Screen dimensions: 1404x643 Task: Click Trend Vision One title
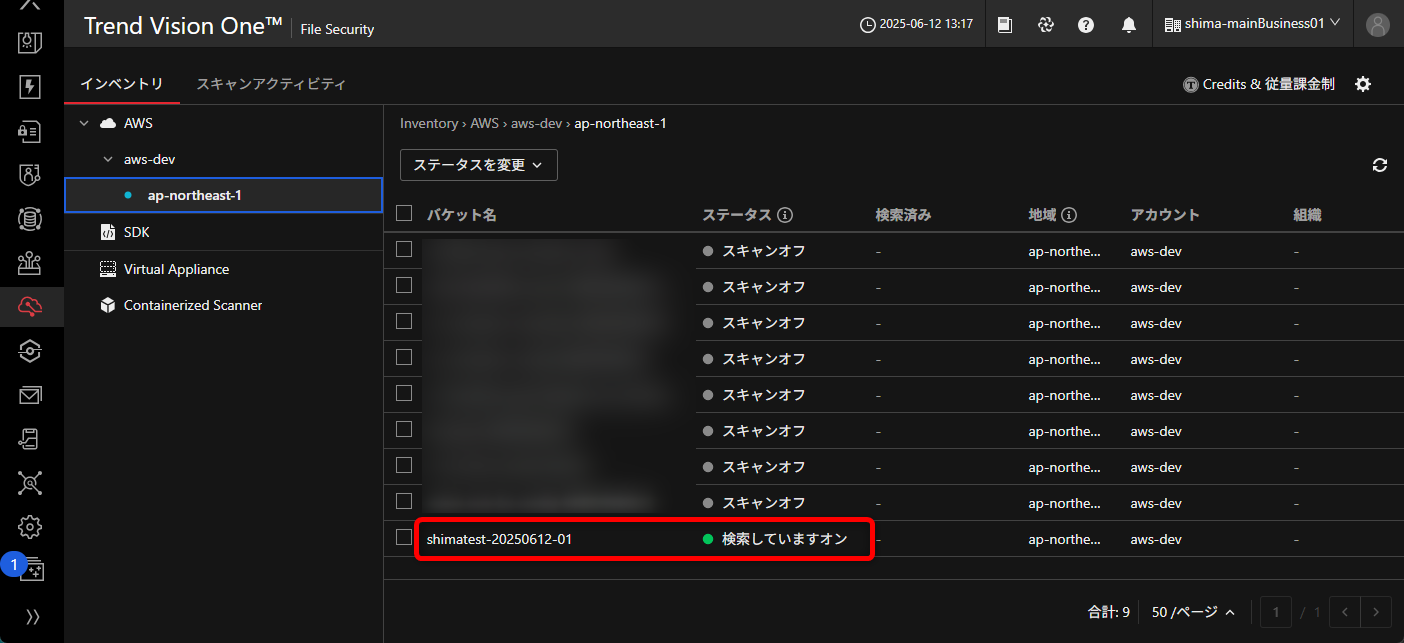coord(183,26)
